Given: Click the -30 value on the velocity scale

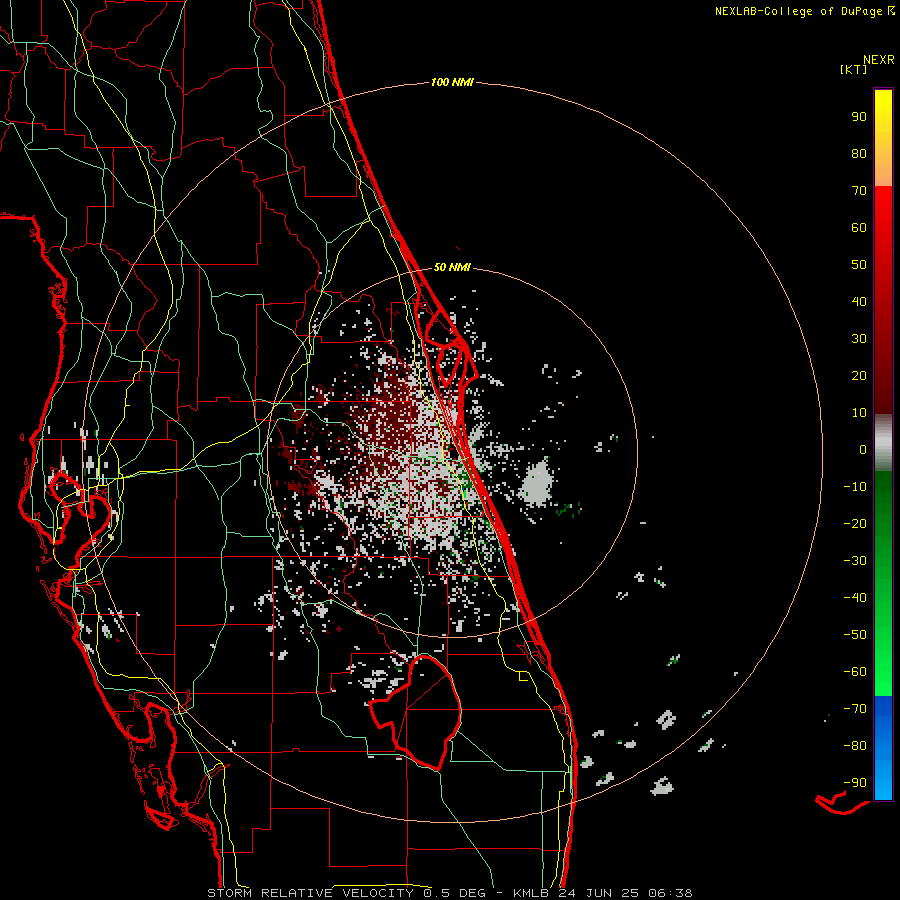Looking at the screenshot, I should click(855, 561).
